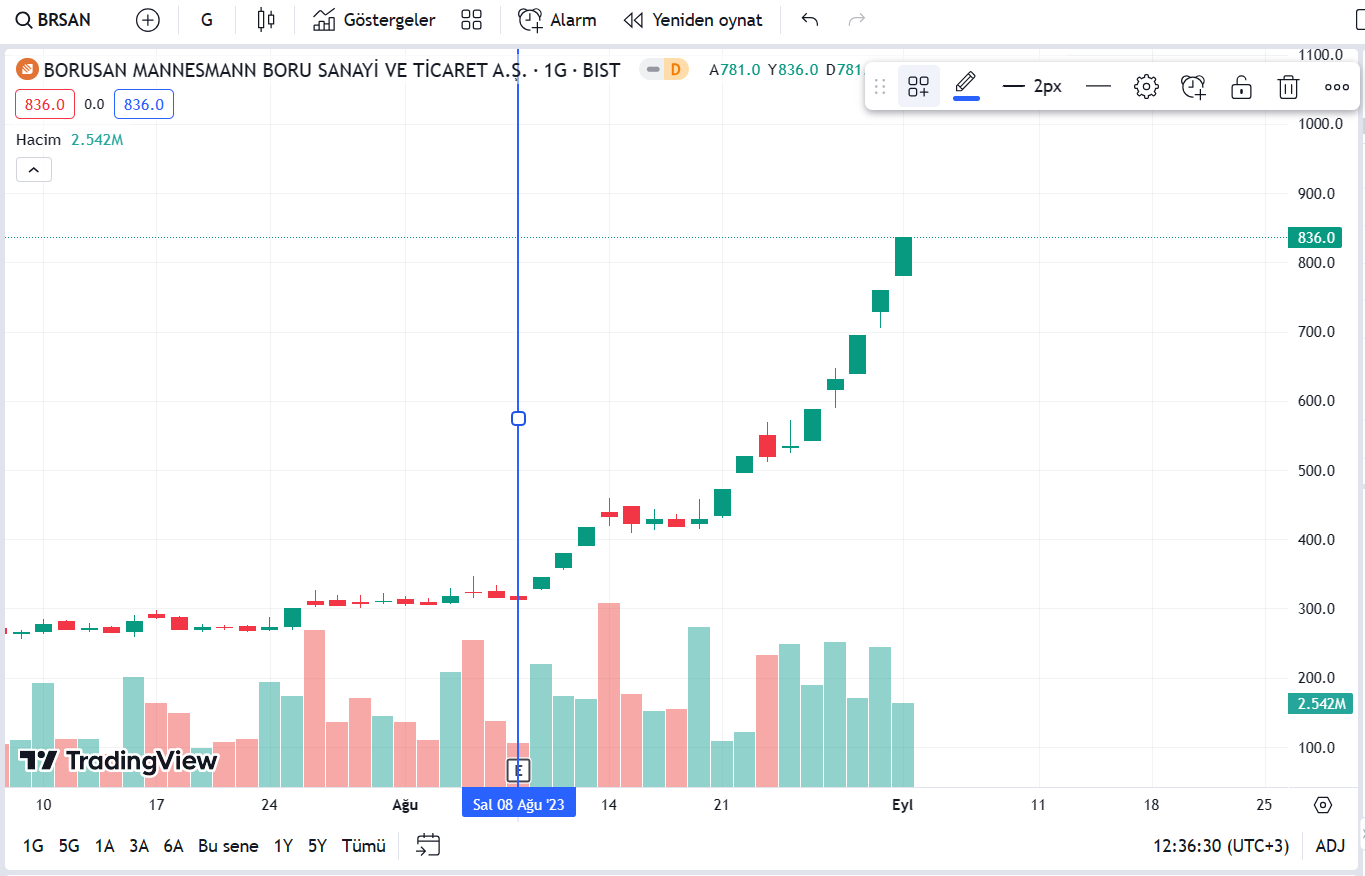Click the Sal 08 Ağu '23 date label
This screenshot has width=1365, height=876.
(518, 804)
